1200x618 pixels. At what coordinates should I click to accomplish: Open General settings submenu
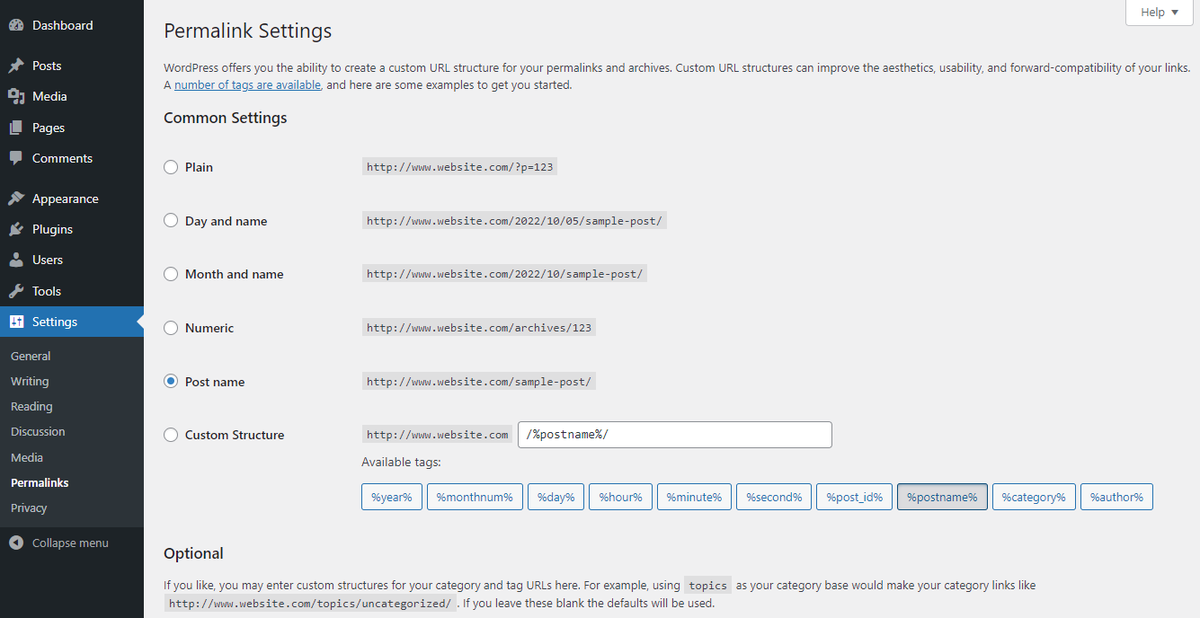pos(31,356)
